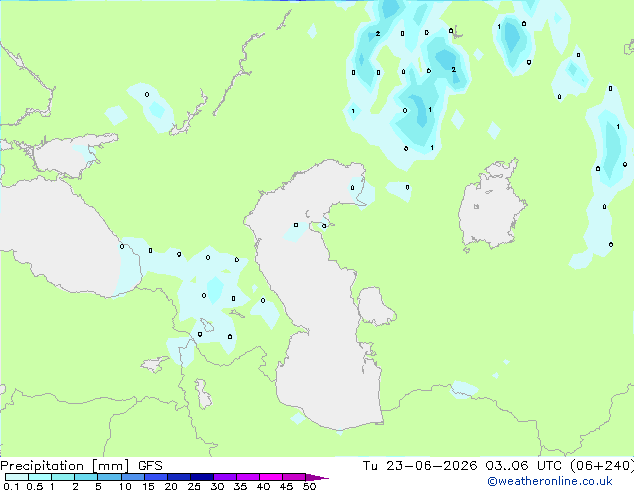Click the 1–2 mm legend color swatch
The image size is (634, 490).
pos(63,477)
